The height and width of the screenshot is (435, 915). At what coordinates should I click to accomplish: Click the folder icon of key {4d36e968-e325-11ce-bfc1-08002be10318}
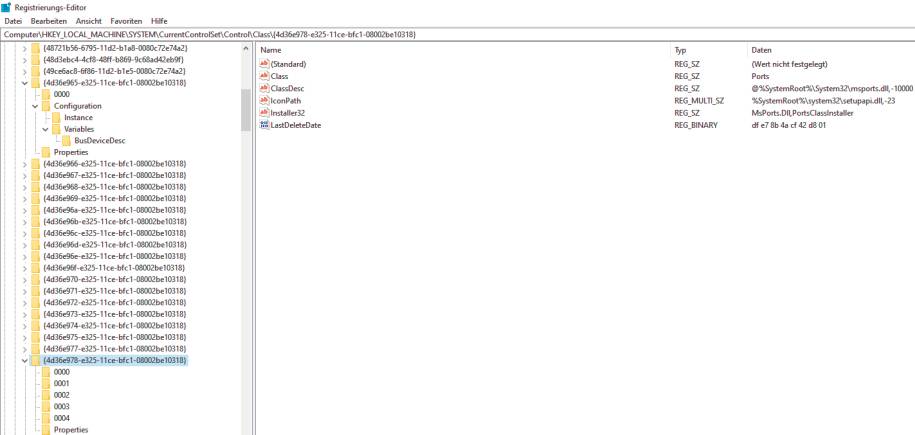pyautogui.click(x=36, y=187)
